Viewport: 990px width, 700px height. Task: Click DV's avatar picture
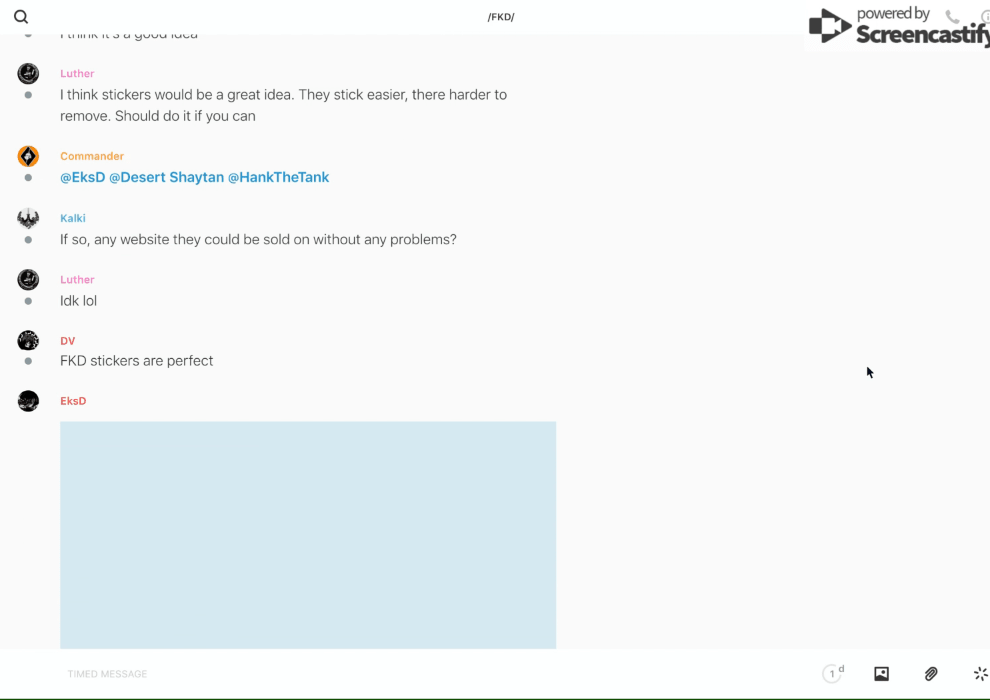tap(28, 341)
